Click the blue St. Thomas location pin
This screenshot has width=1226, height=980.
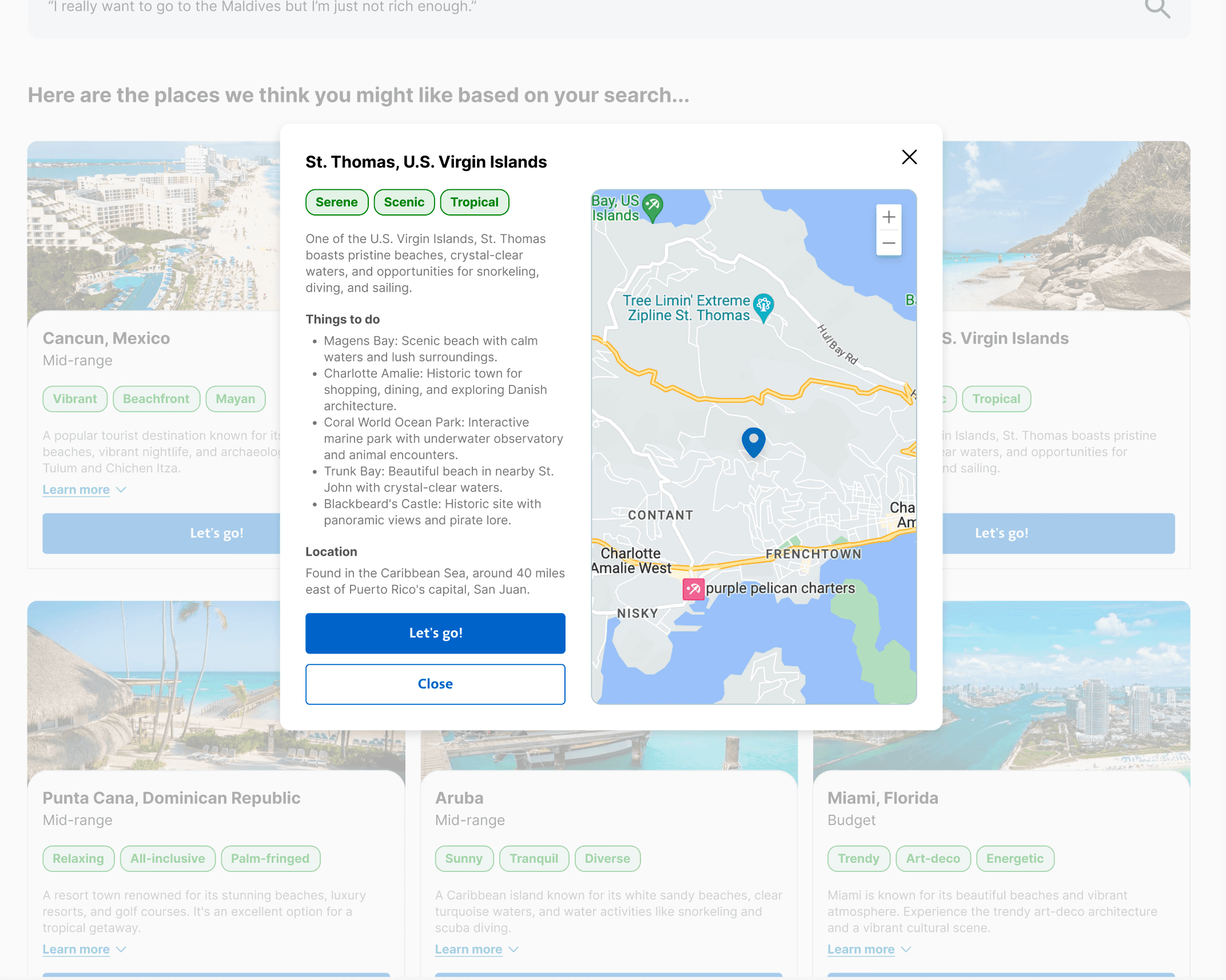pyautogui.click(x=753, y=441)
